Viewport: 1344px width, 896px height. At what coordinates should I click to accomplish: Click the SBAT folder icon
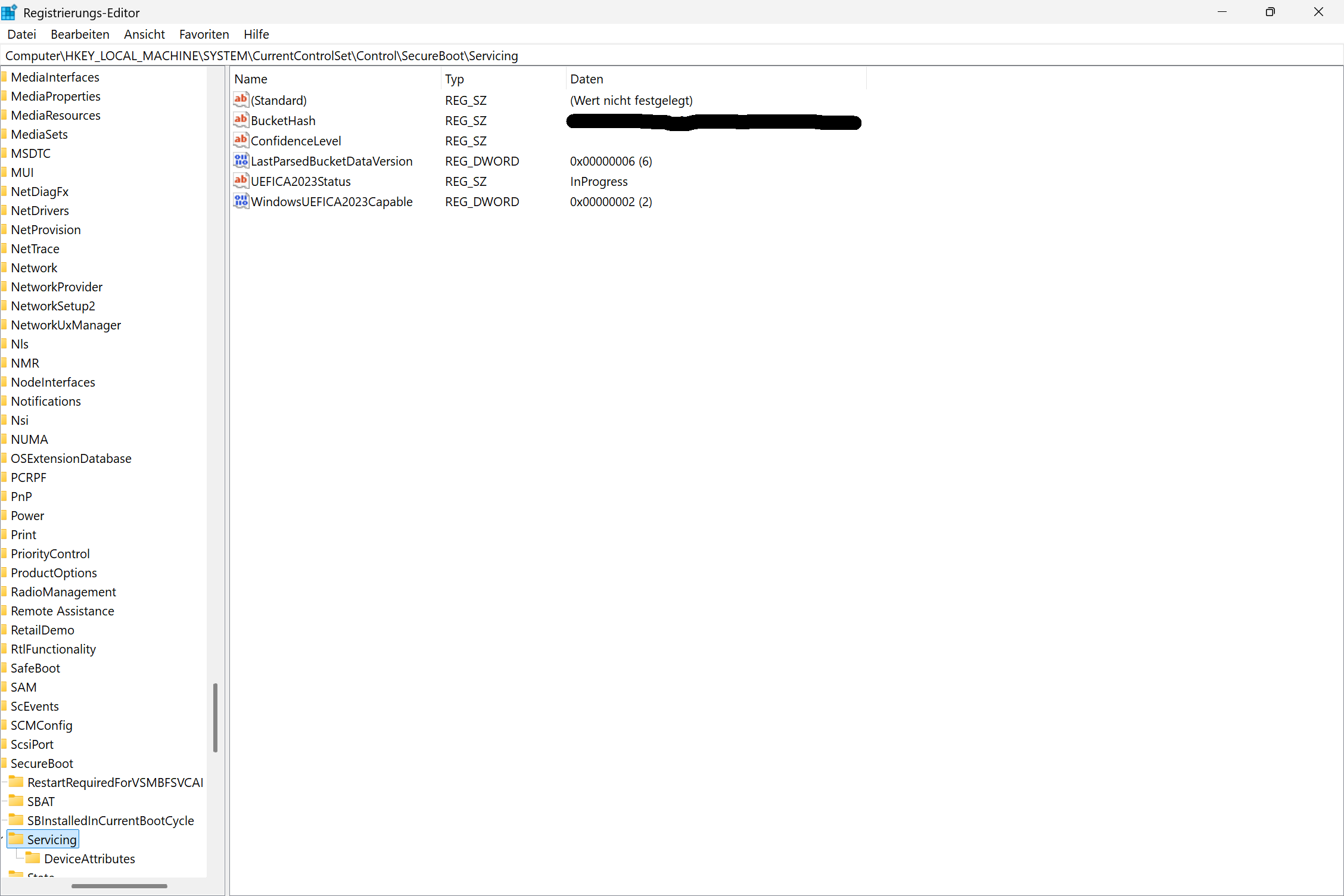point(17,801)
